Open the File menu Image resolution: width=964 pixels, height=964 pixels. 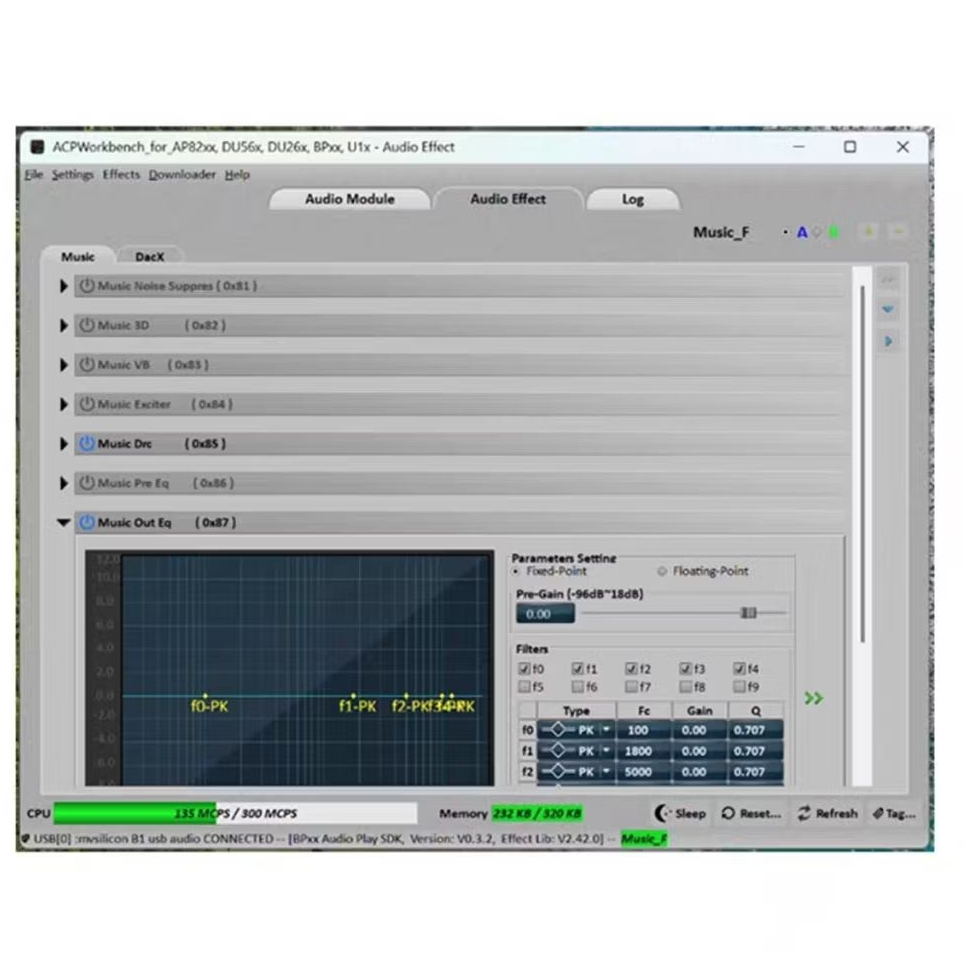[34, 175]
